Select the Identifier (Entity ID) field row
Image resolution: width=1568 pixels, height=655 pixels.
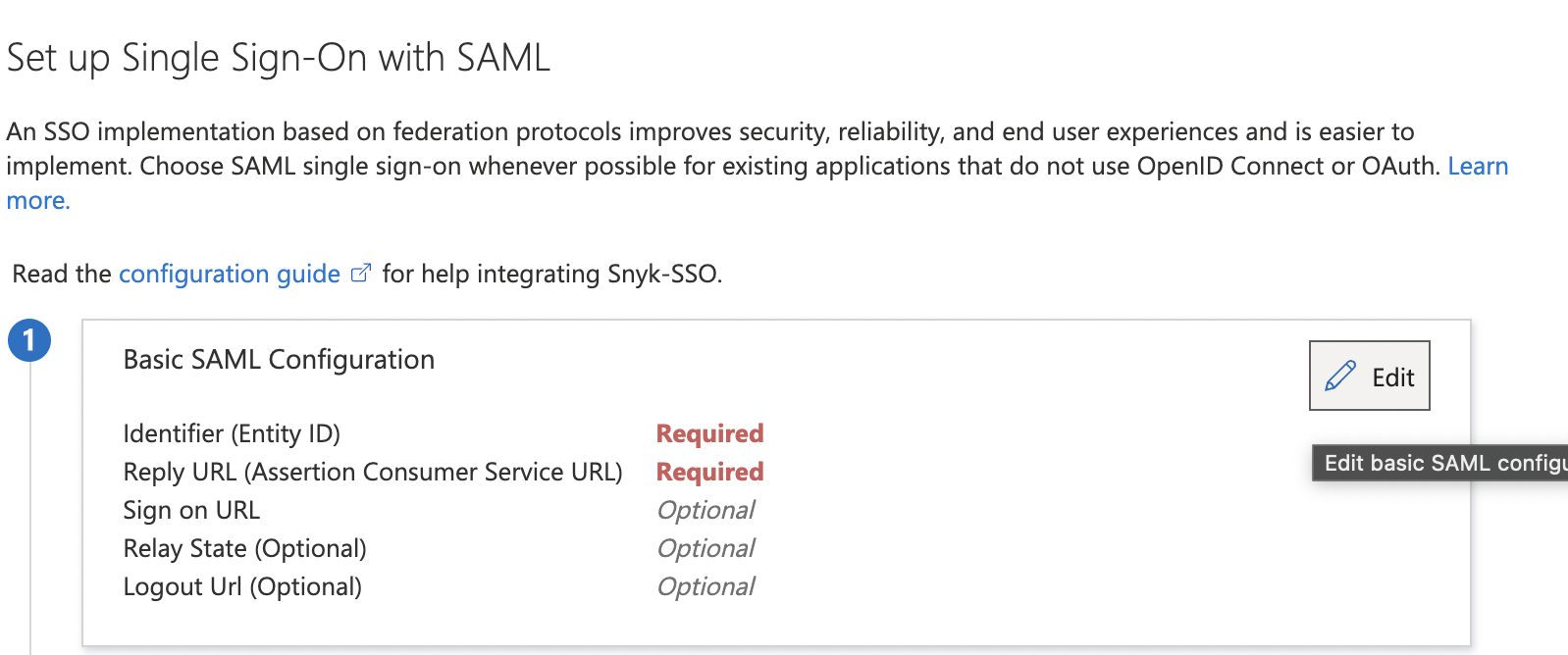coord(232,433)
